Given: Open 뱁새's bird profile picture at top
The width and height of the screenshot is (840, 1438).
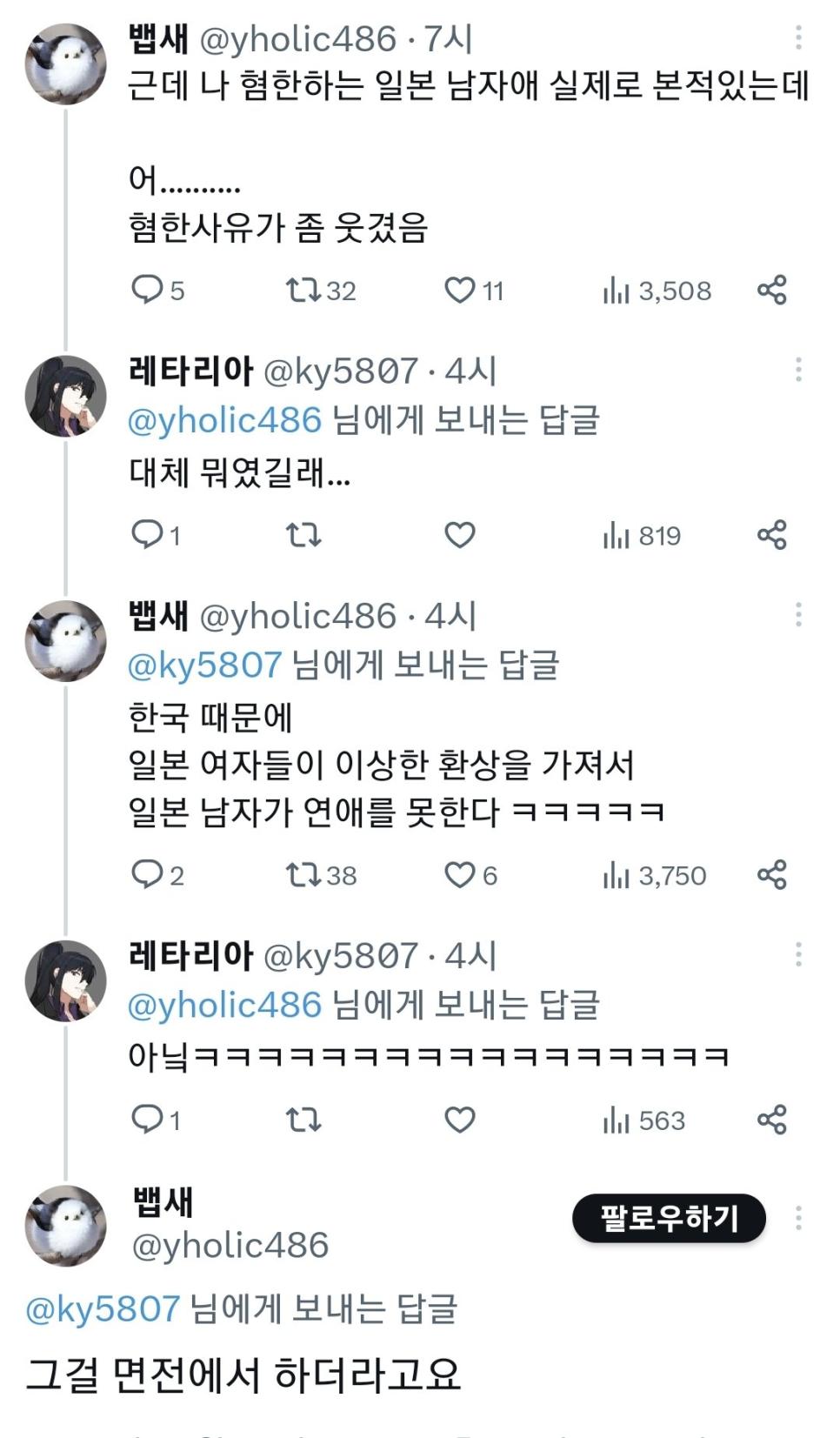Looking at the screenshot, I should [x=65, y=64].
